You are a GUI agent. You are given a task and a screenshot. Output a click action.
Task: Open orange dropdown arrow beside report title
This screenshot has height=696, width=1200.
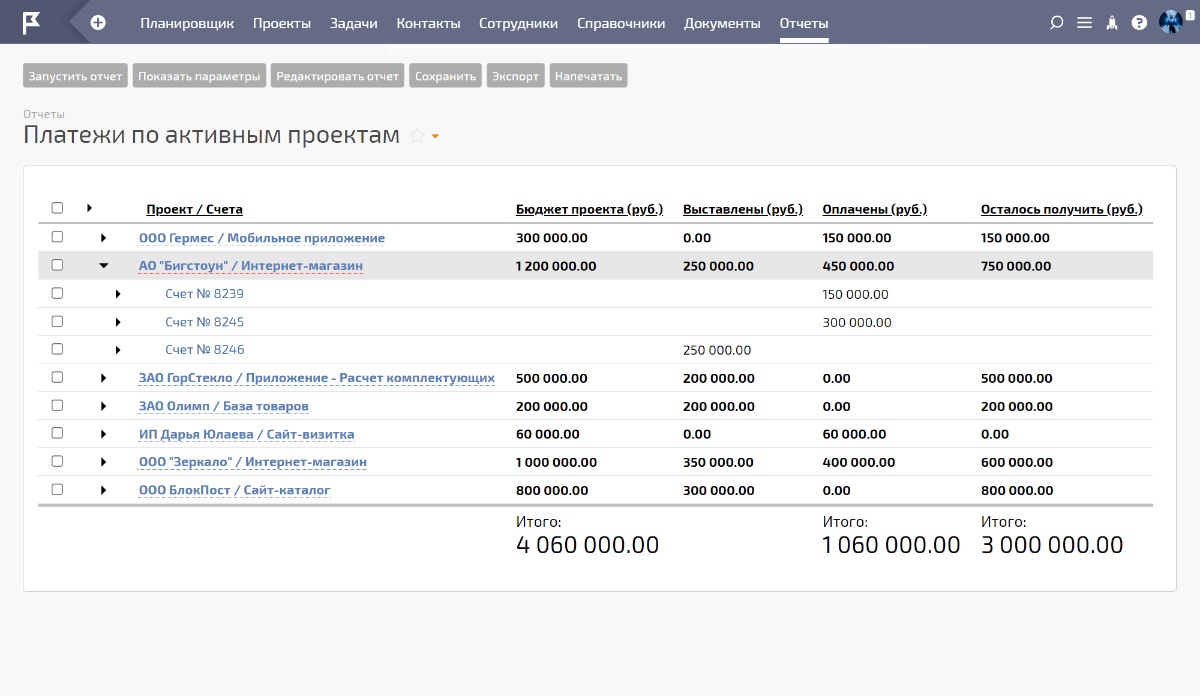point(436,137)
